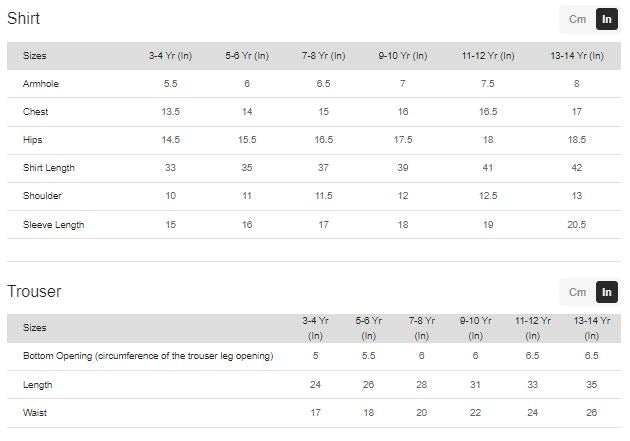The image size is (630, 441).
Task: Click the Bottom Opening row label
Action: [x=148, y=356]
